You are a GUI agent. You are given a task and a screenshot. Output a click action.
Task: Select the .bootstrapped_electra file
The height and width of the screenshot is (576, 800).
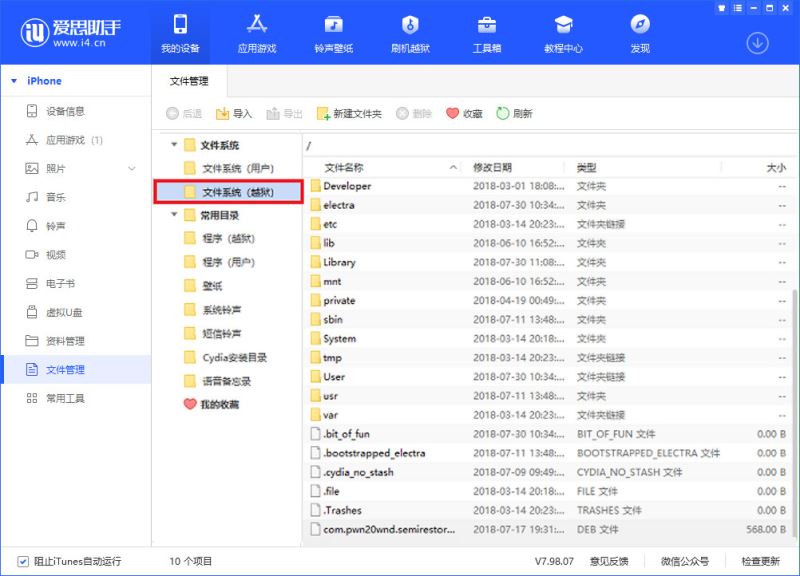(x=549, y=453)
